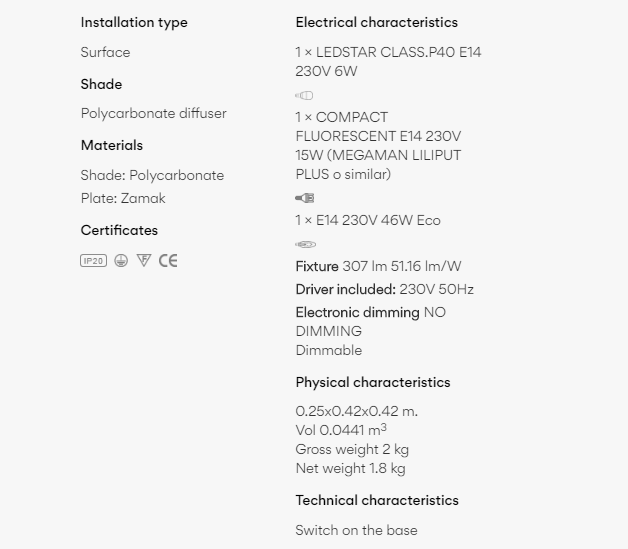
Task: Click the Driver included label
Action: tap(346, 289)
